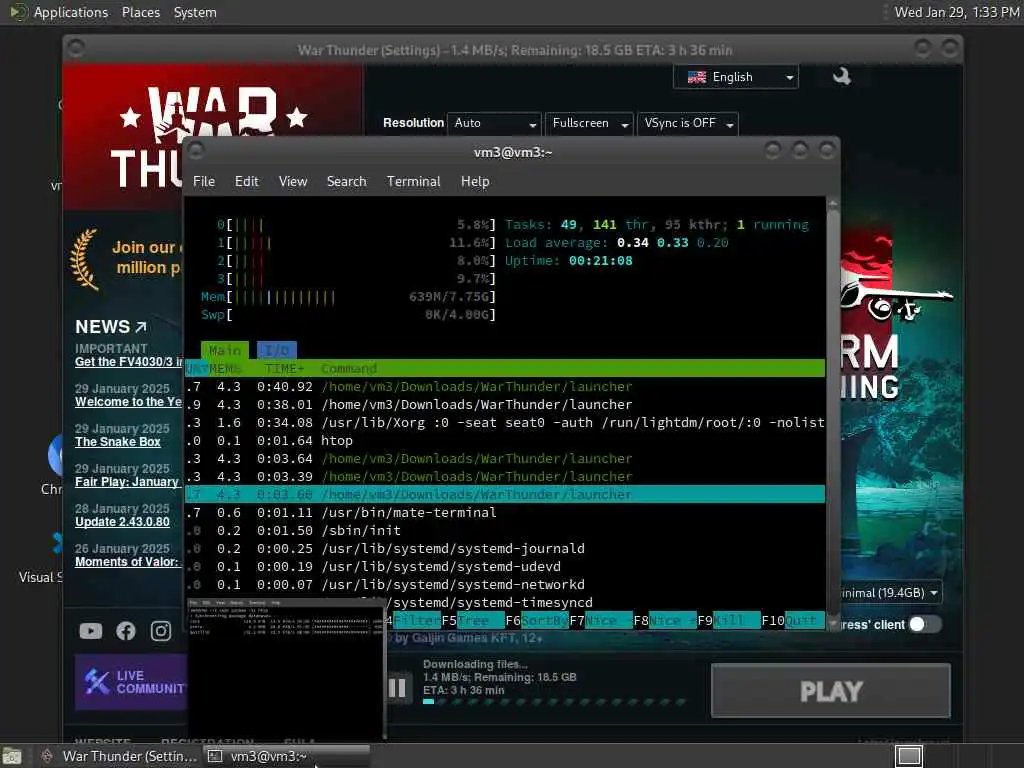Select the systemd-udevd process row

(x=505, y=566)
